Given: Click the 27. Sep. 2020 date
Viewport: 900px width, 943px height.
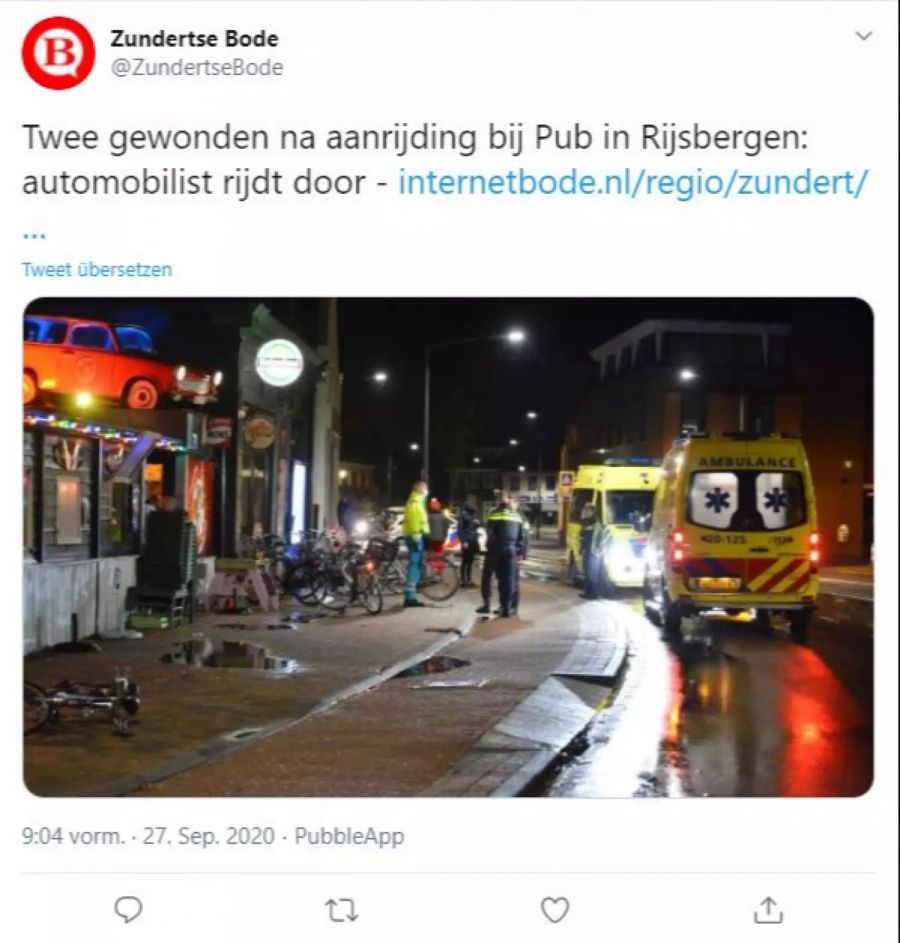Looking at the screenshot, I should (209, 836).
